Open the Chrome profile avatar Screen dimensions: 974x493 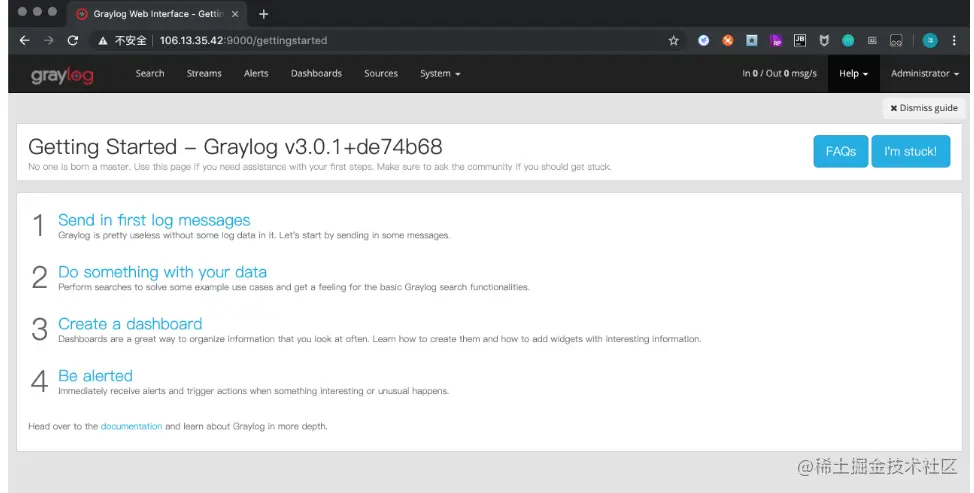(x=930, y=40)
